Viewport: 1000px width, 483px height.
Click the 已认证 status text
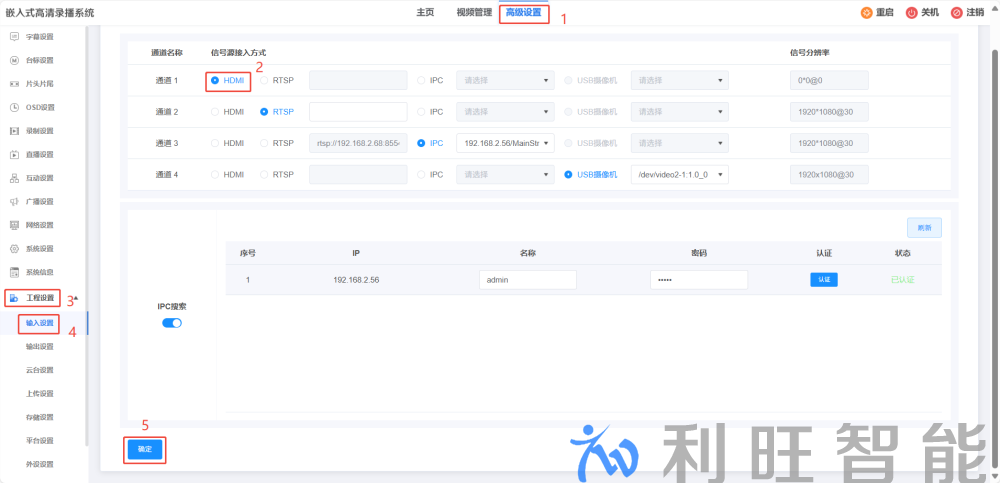pyautogui.click(x=902, y=279)
